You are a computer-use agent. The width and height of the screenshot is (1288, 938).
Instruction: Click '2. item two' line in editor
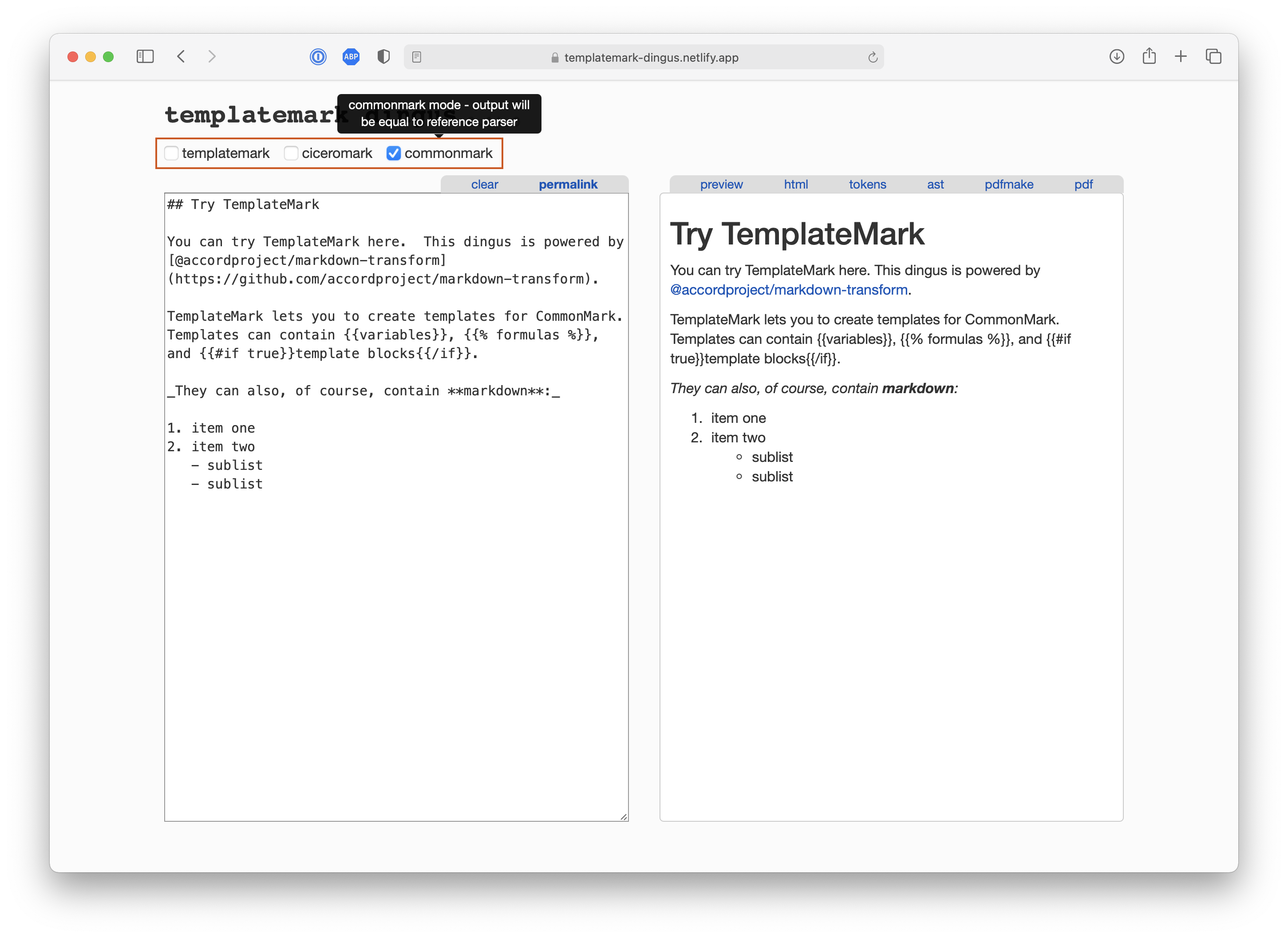(x=211, y=447)
